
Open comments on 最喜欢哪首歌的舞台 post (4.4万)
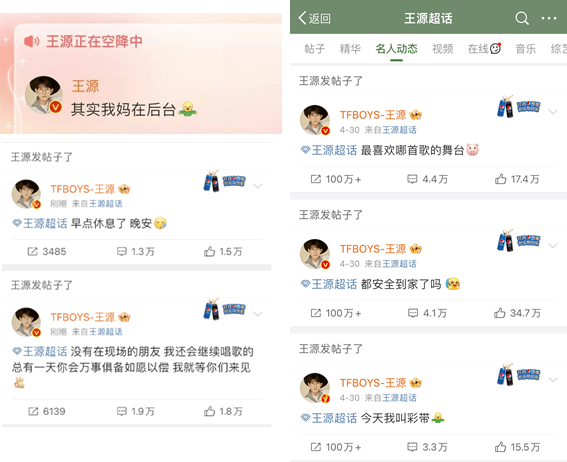[x=427, y=179]
